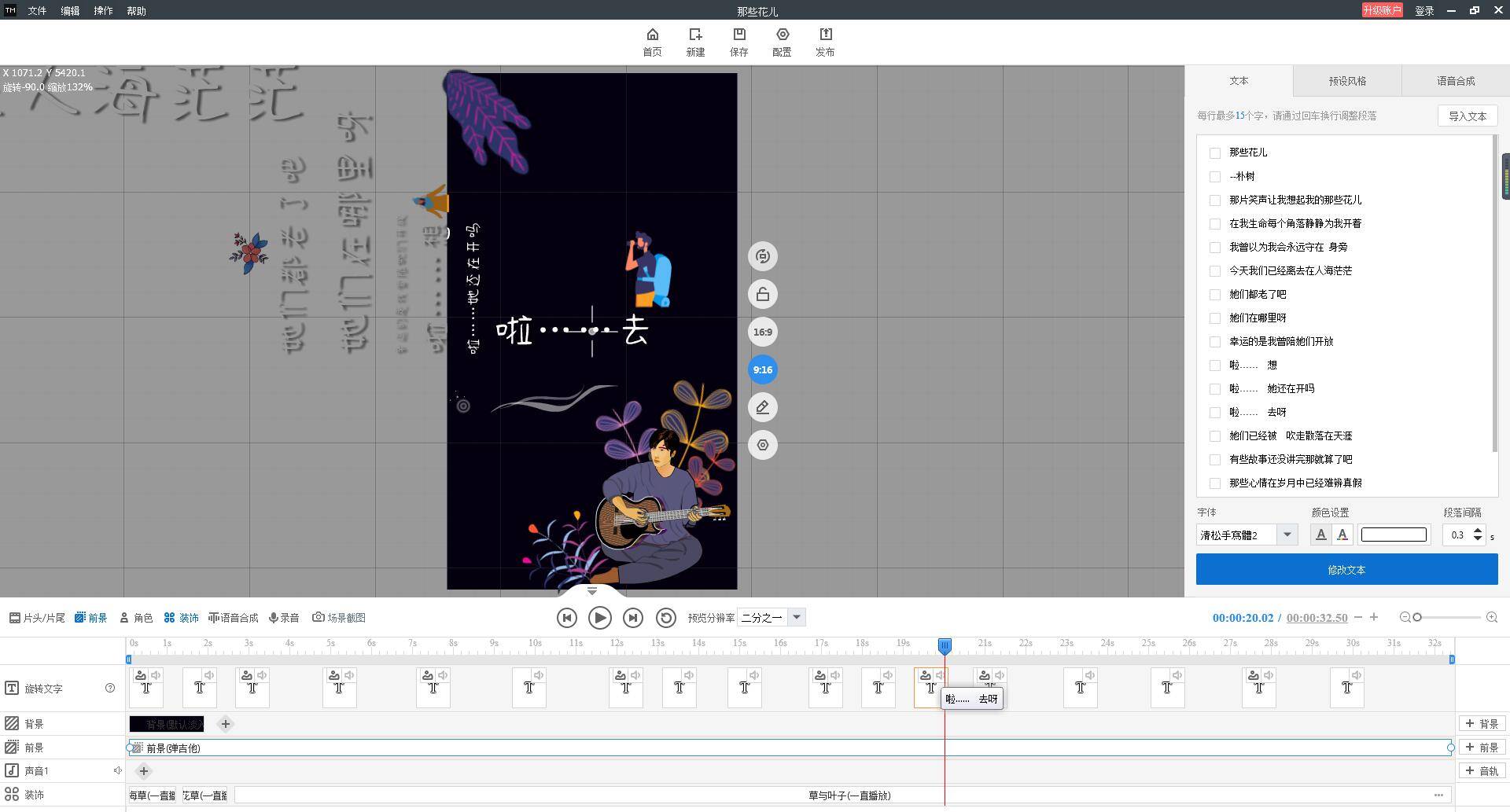Click 导入文本 import text button
The image size is (1510, 812).
pos(1468,116)
